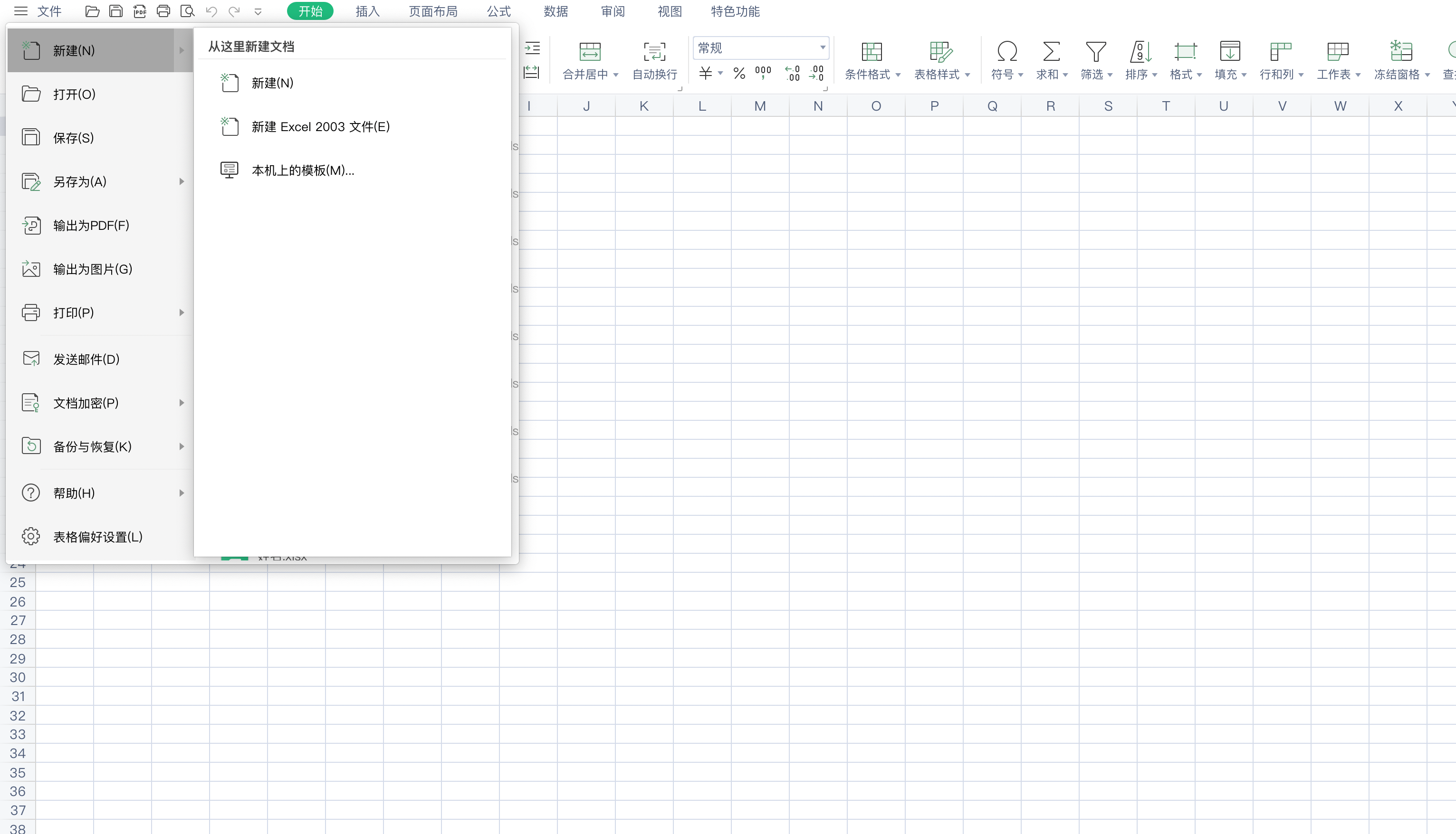Screen dimensions: 1456x834
Task: Click the 行和列 rows and columns icon
Action: [1281, 52]
